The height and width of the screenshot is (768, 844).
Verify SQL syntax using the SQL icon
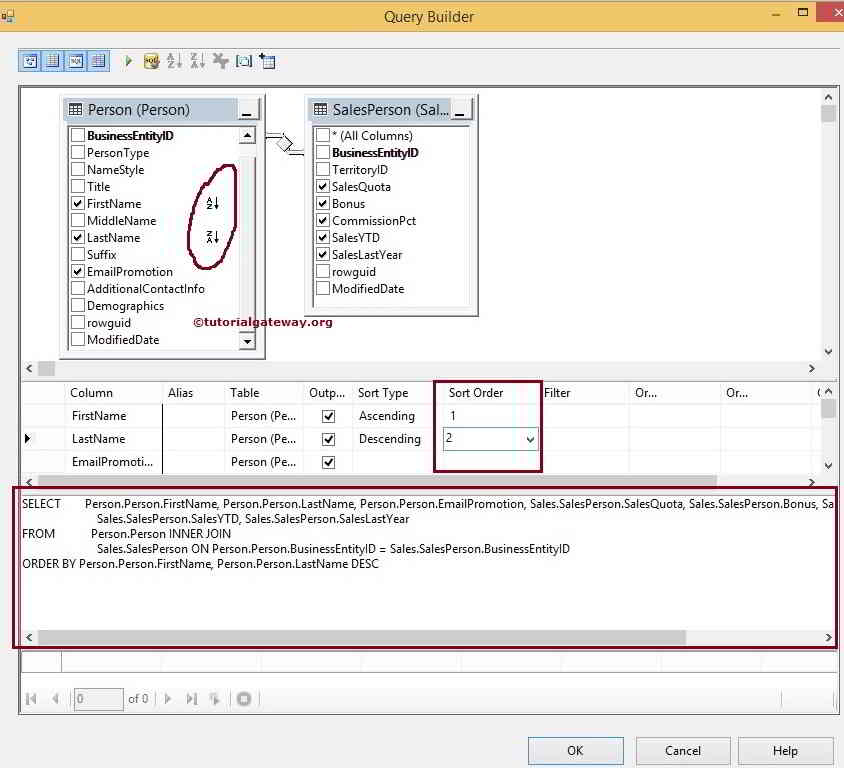pos(150,60)
